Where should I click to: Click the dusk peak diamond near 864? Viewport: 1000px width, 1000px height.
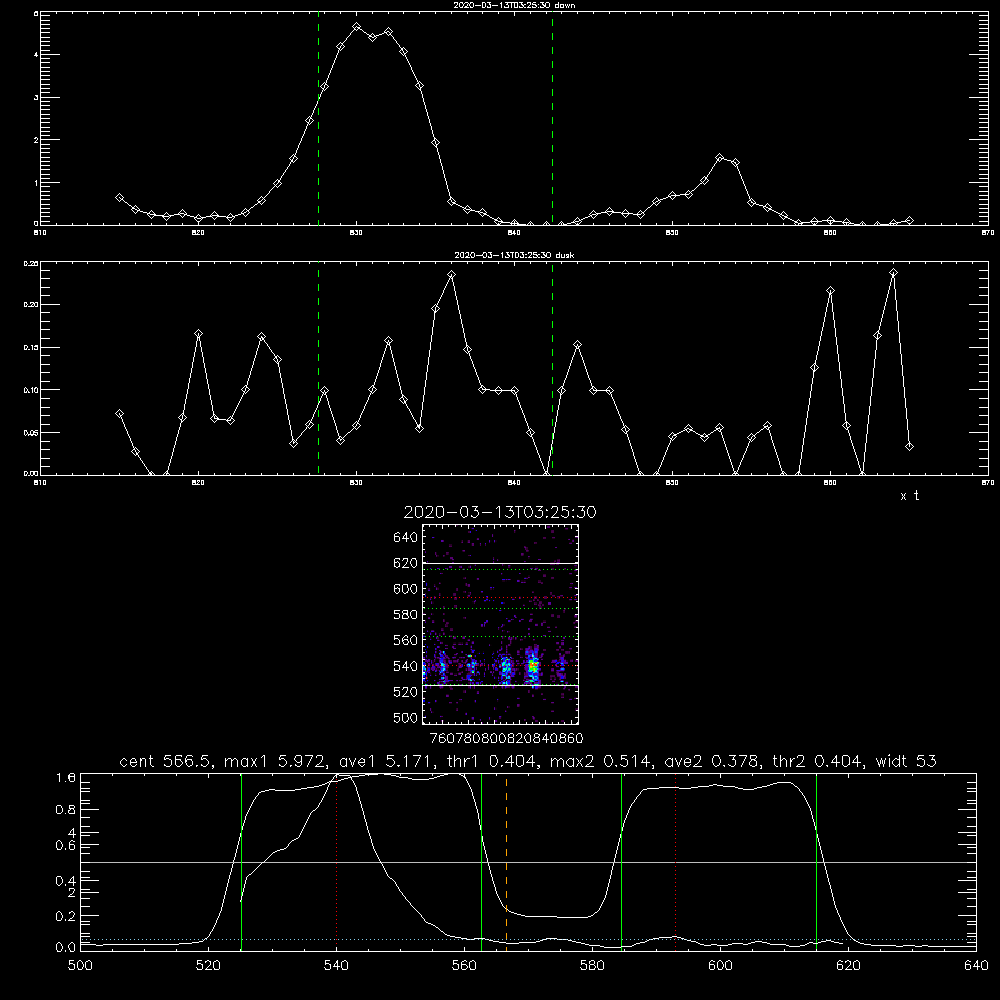pos(893,273)
